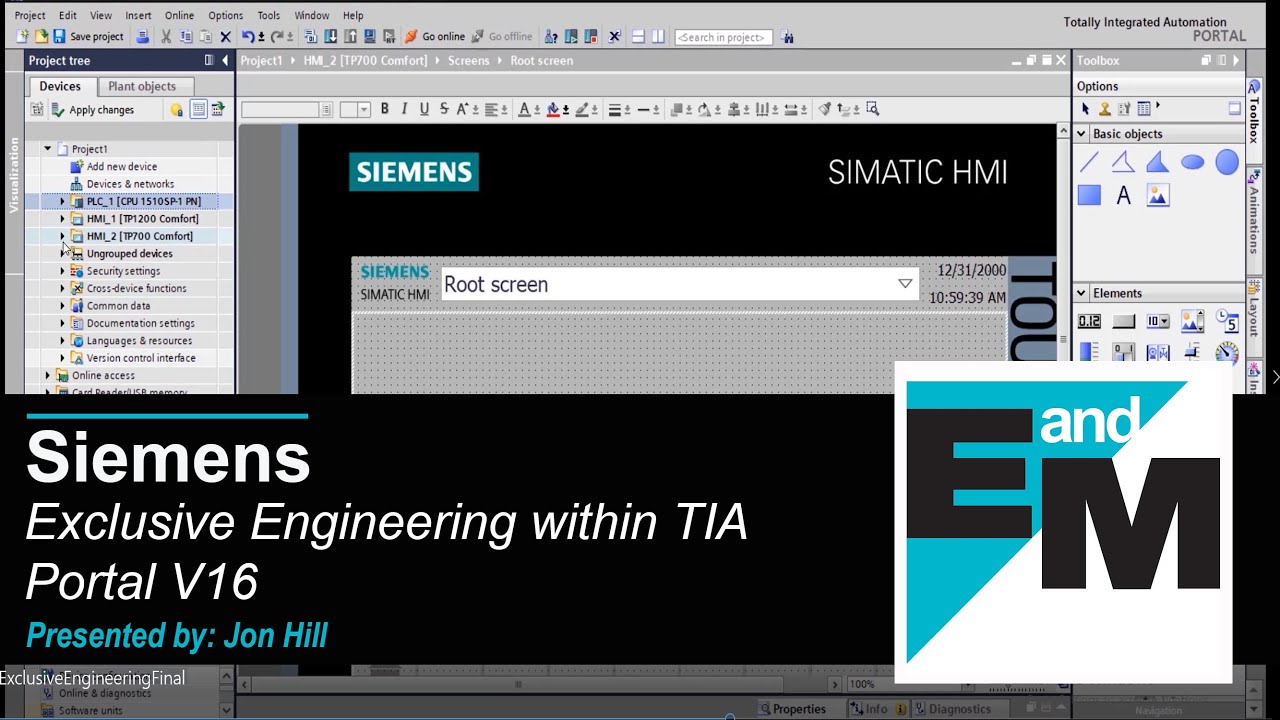Select the Circle basic object

[x=1227, y=162]
